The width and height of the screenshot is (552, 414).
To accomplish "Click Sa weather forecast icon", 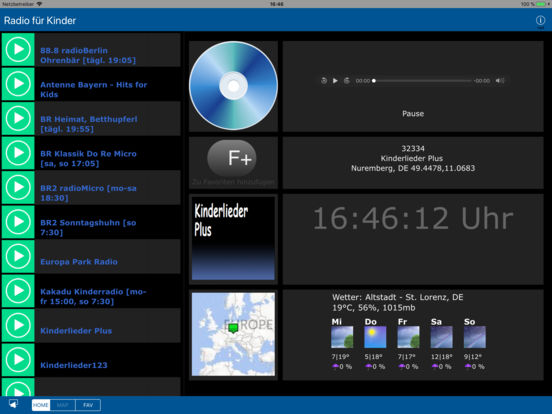I will [x=441, y=337].
